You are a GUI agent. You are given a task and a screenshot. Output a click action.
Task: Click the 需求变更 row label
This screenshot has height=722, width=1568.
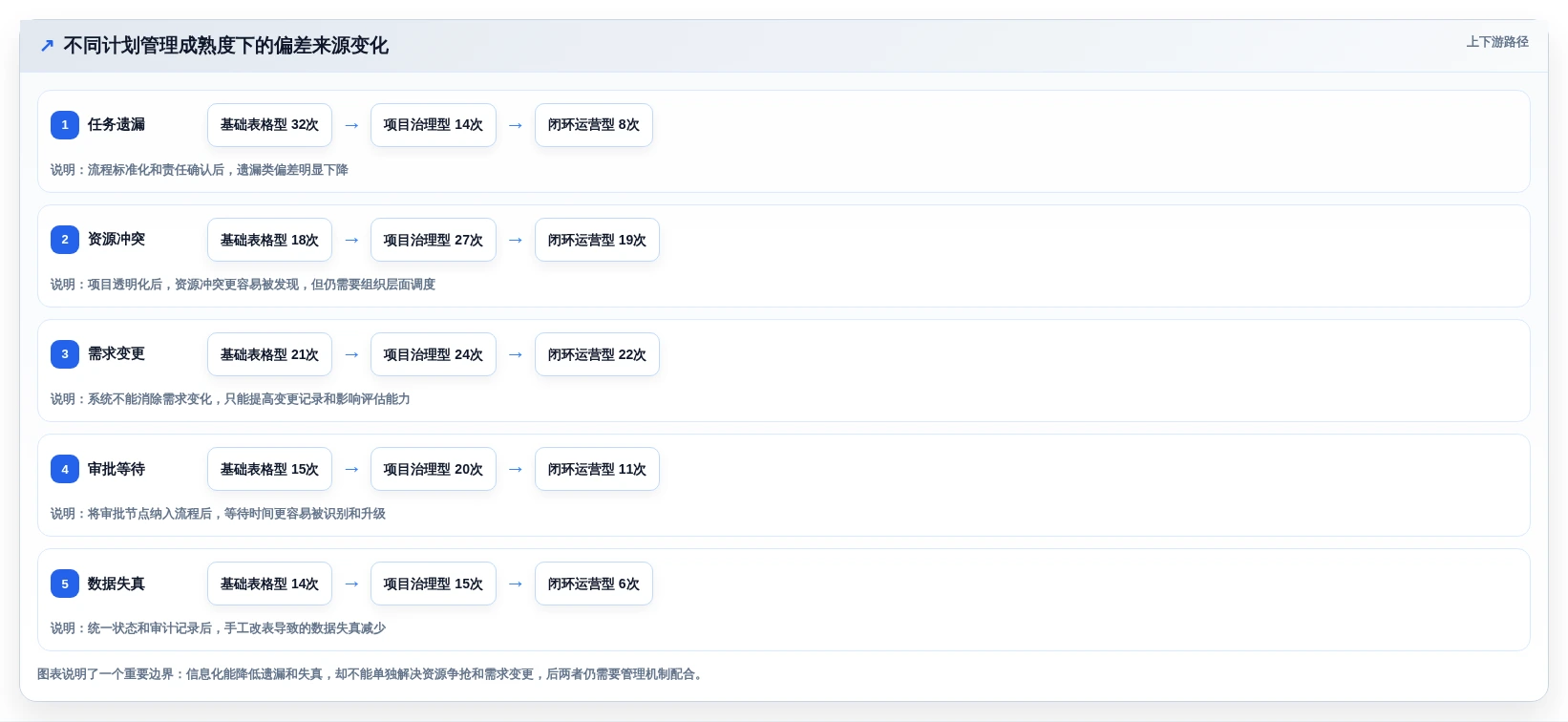[117, 354]
